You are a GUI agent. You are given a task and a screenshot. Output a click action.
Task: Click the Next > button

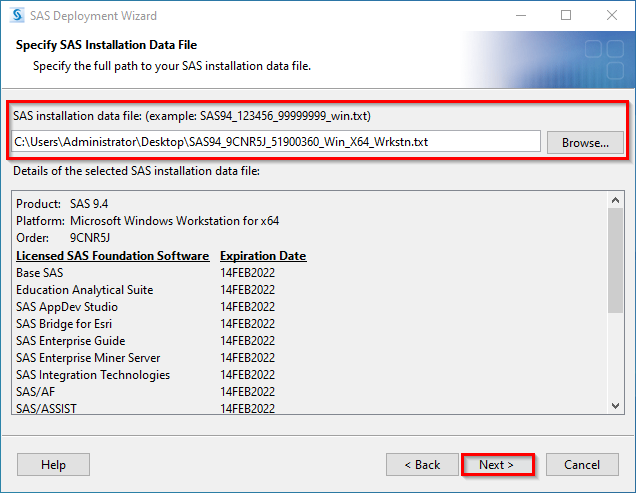click(x=498, y=465)
